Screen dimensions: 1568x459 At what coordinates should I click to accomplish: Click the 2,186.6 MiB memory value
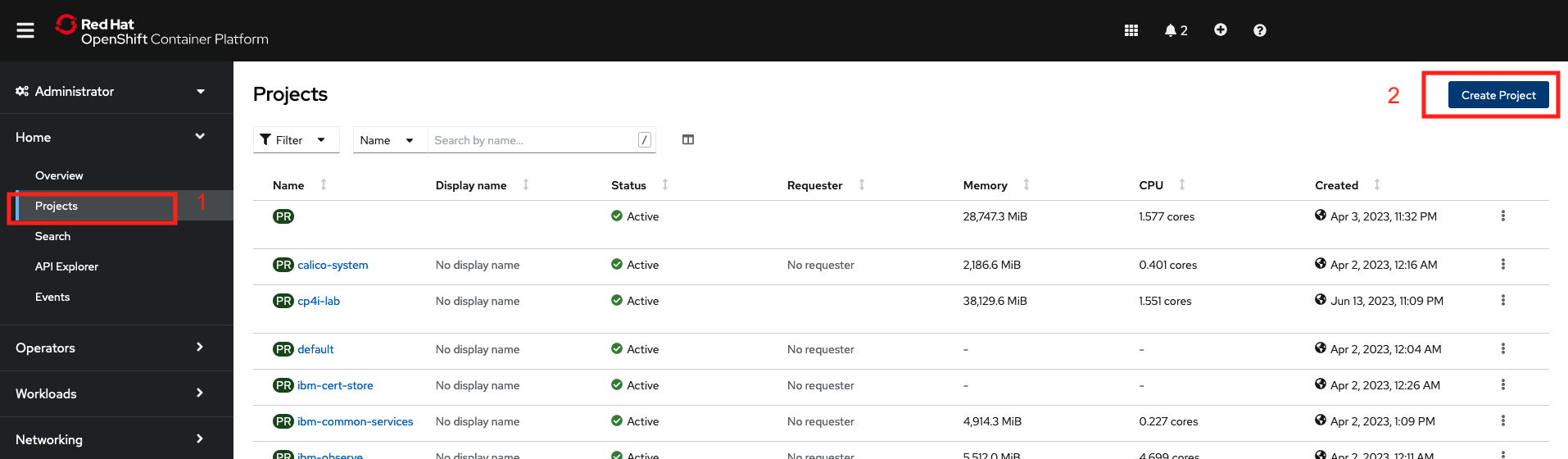click(992, 265)
